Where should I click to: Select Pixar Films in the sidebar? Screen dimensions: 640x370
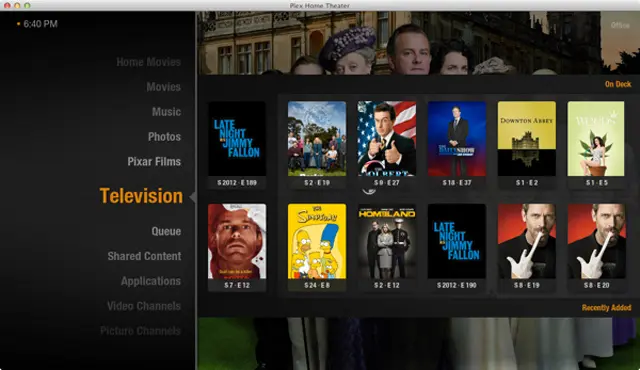(154, 162)
